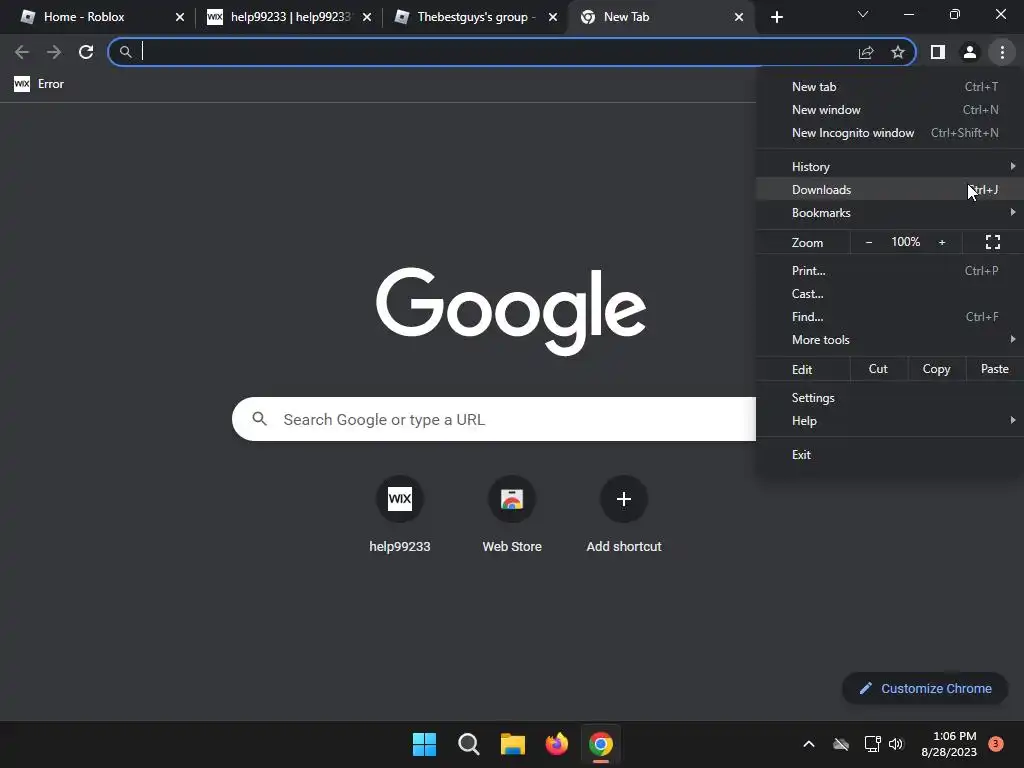1024x768 pixels.
Task: Click the browser back arrow
Action: (x=22, y=52)
